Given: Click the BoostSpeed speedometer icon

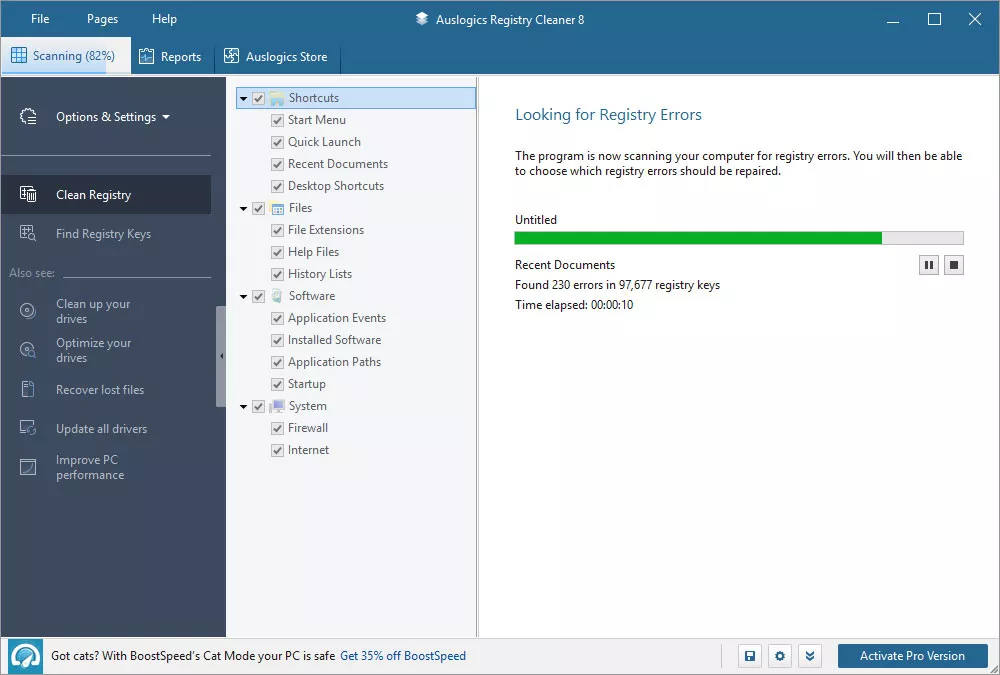Looking at the screenshot, I should (x=26, y=656).
